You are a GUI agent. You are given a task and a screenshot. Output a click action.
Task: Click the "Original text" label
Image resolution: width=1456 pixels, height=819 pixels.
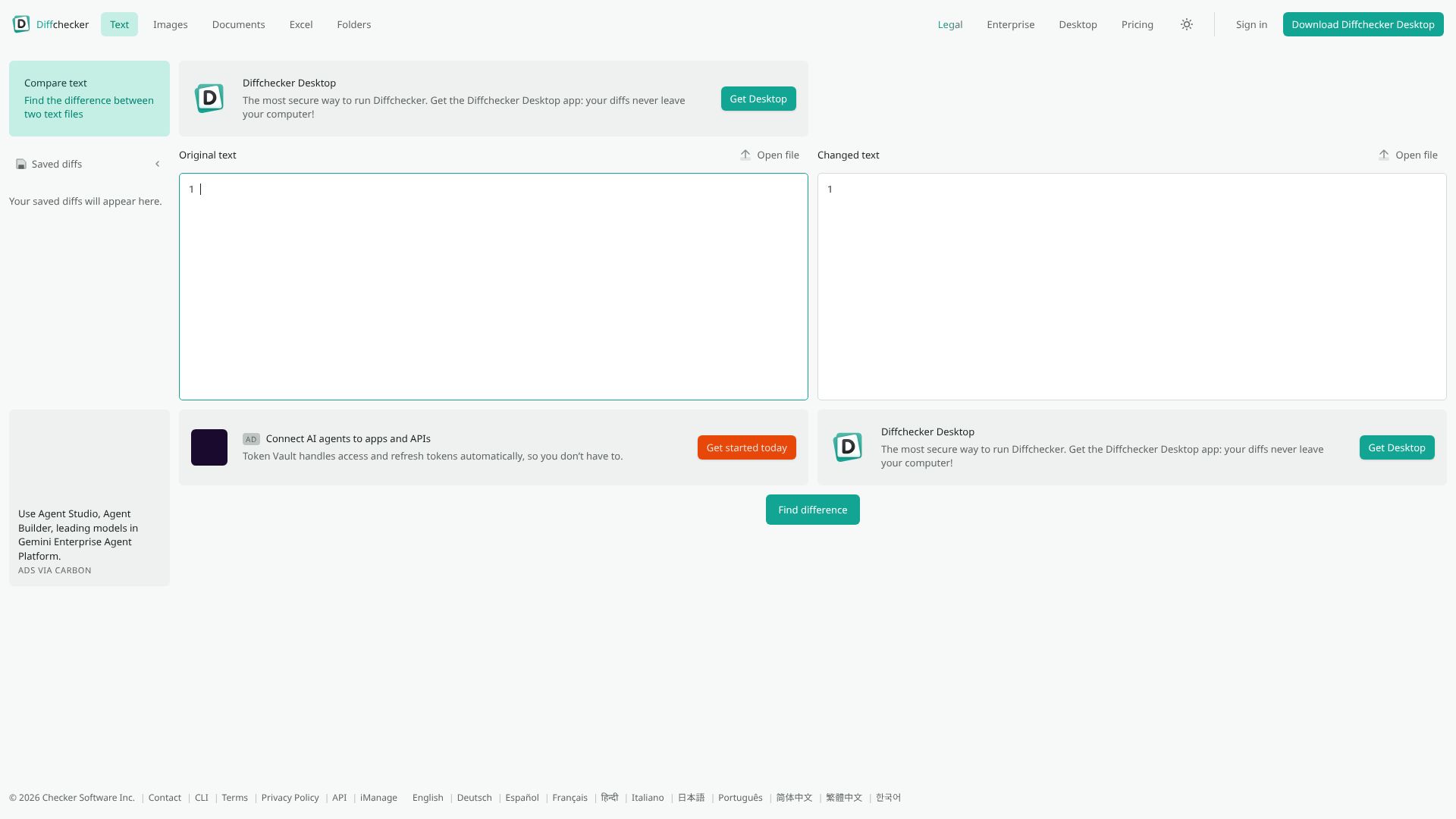click(208, 155)
